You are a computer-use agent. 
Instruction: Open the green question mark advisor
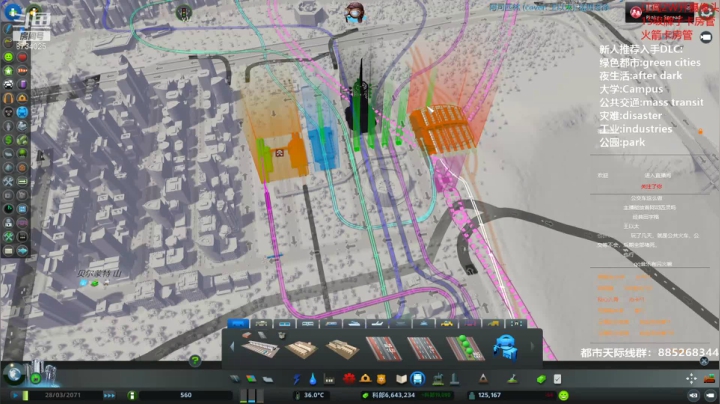click(x=195, y=361)
